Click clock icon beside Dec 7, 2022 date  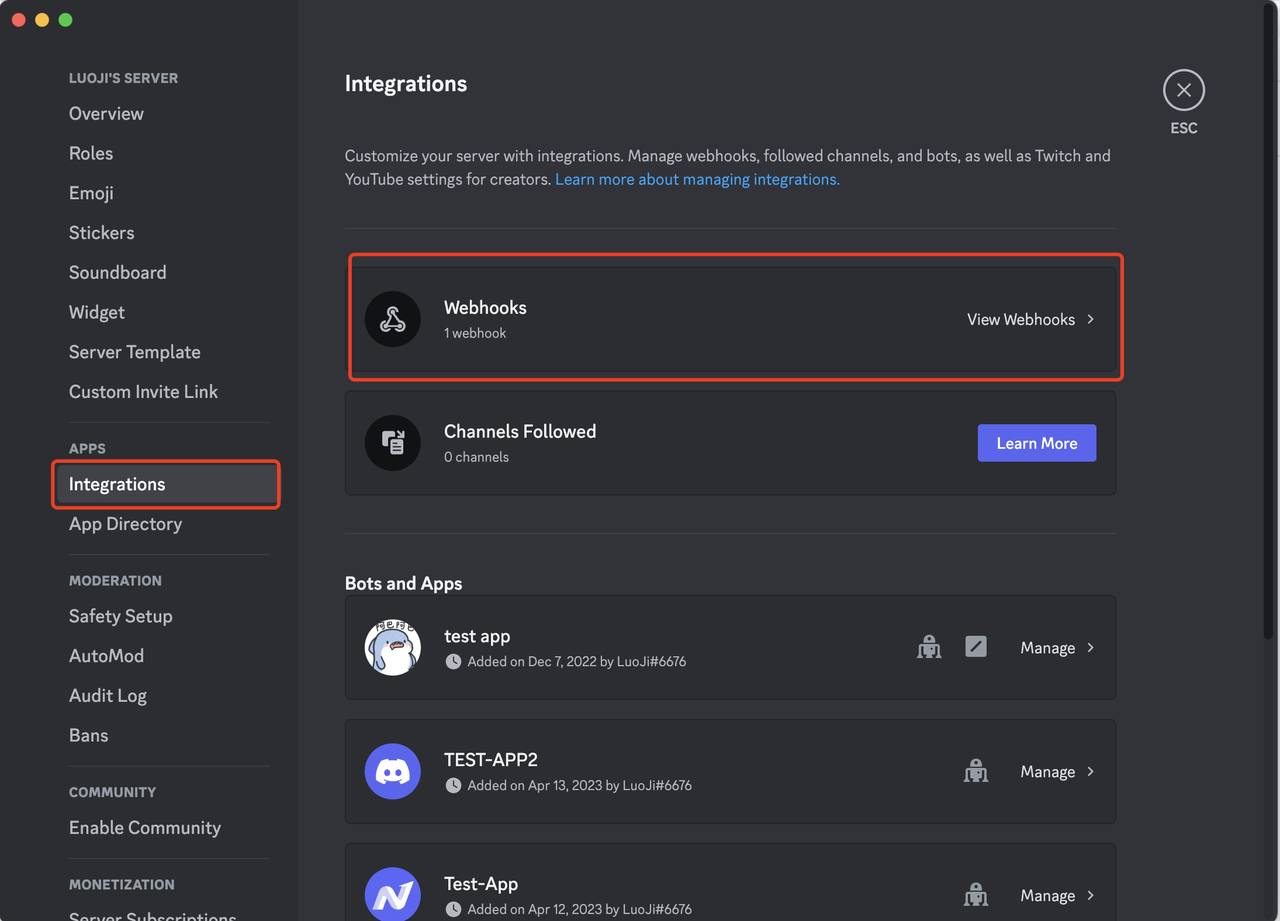453,661
